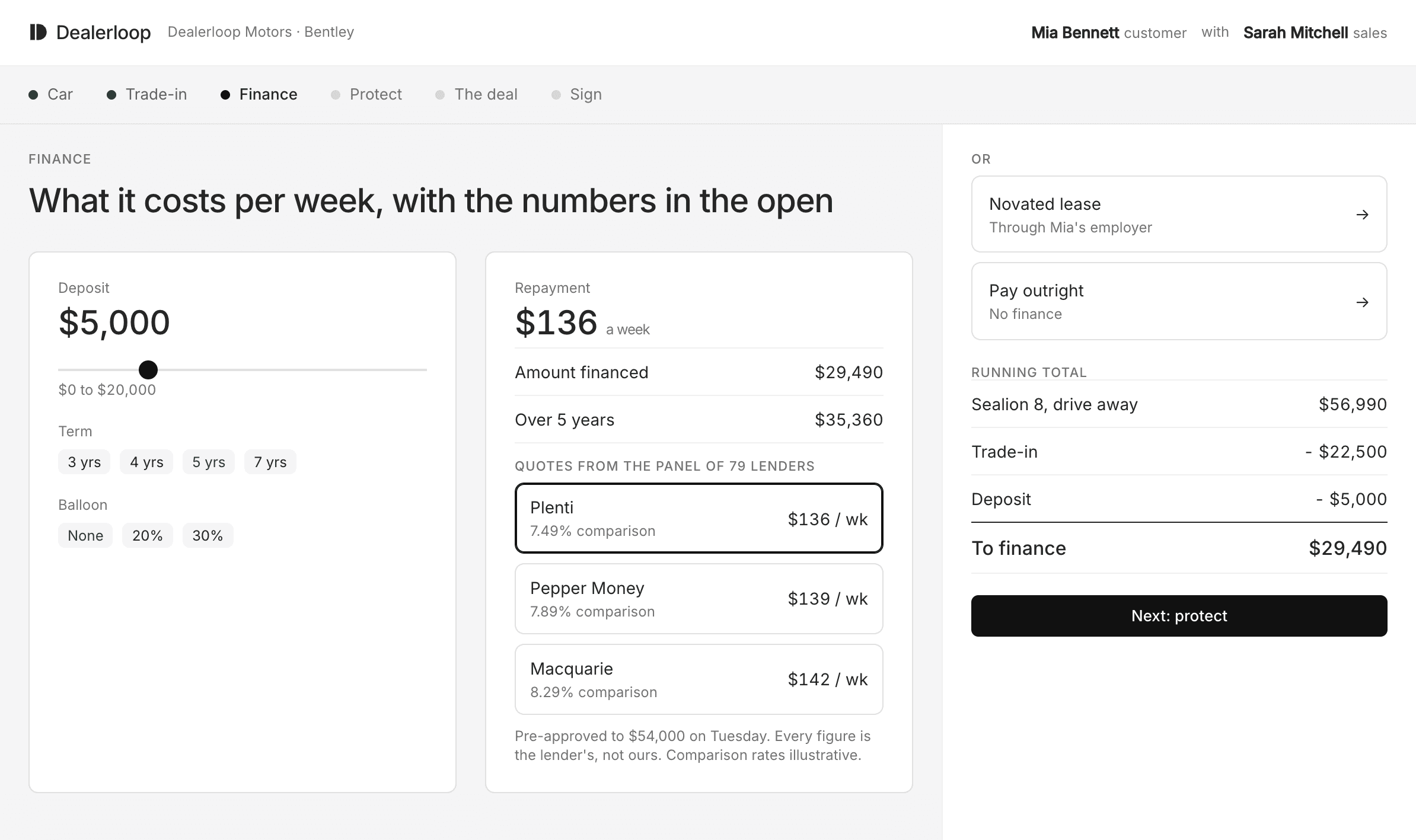The width and height of the screenshot is (1416, 840).
Task: Click the $5,000 deposit amount
Action: [x=114, y=322]
